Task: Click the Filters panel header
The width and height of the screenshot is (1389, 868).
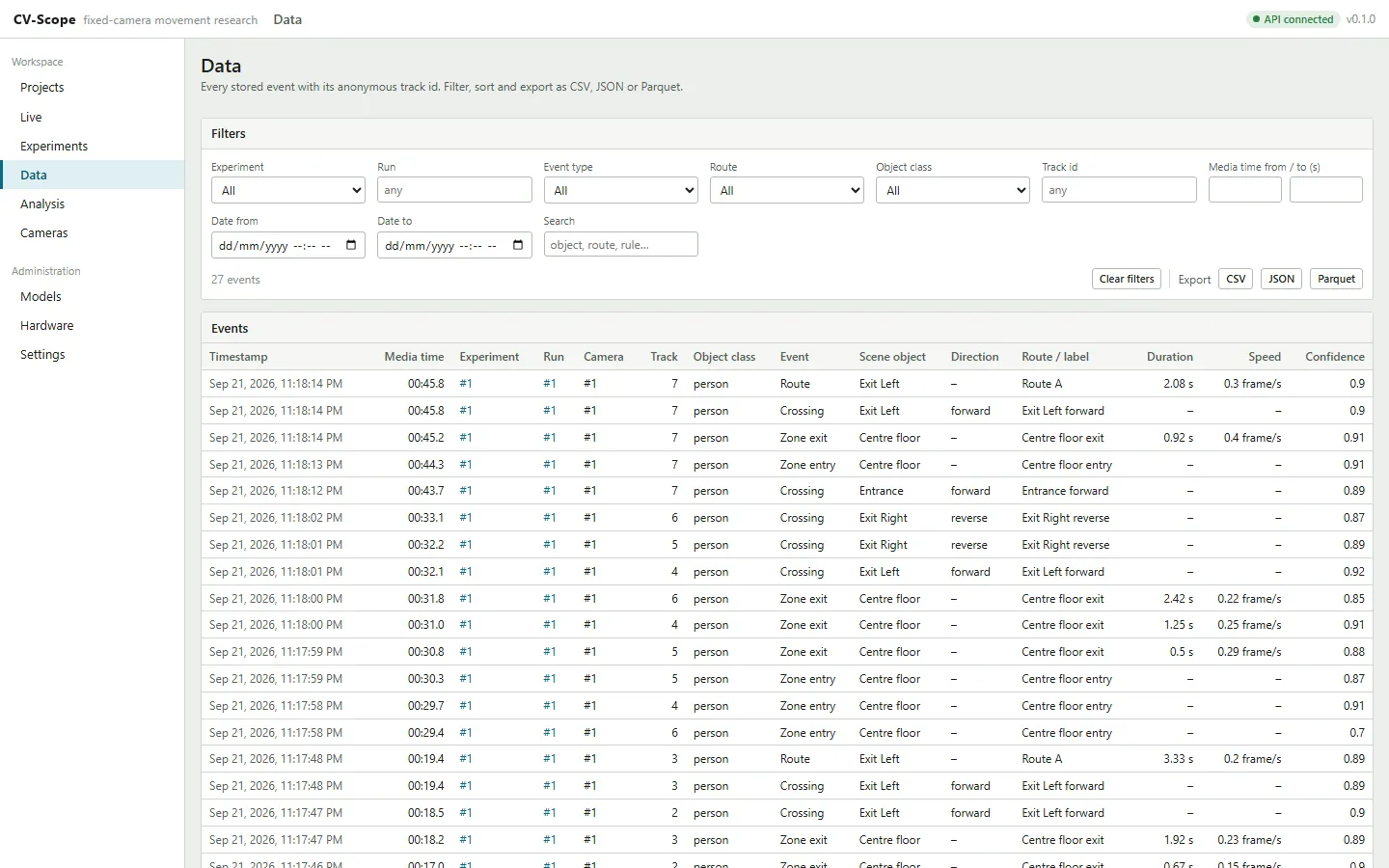Action: click(787, 134)
